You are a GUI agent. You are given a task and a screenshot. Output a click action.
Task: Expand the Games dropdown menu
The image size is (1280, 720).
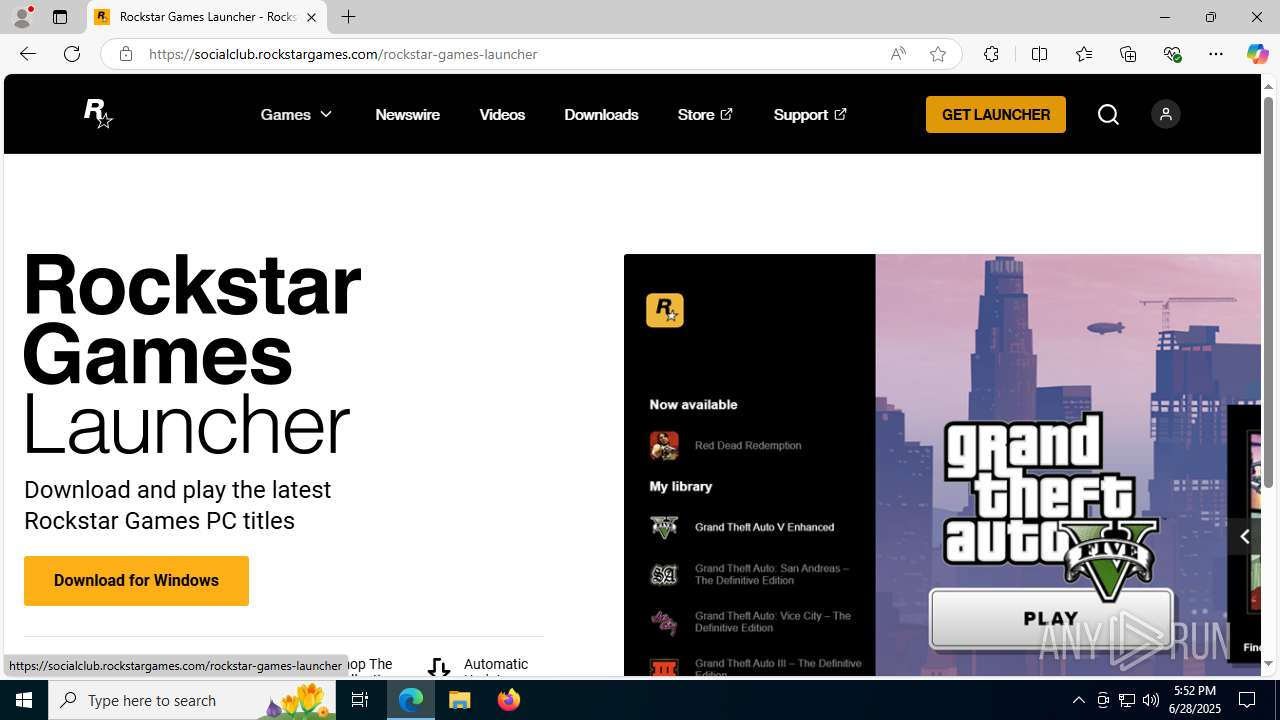tap(296, 114)
